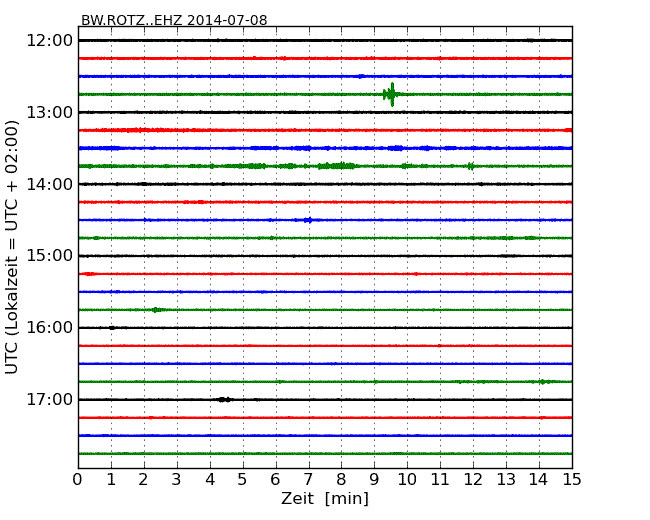
Task: Click the blue thickened burst near minute 10 on 13:30 trace
Action: coord(397,148)
